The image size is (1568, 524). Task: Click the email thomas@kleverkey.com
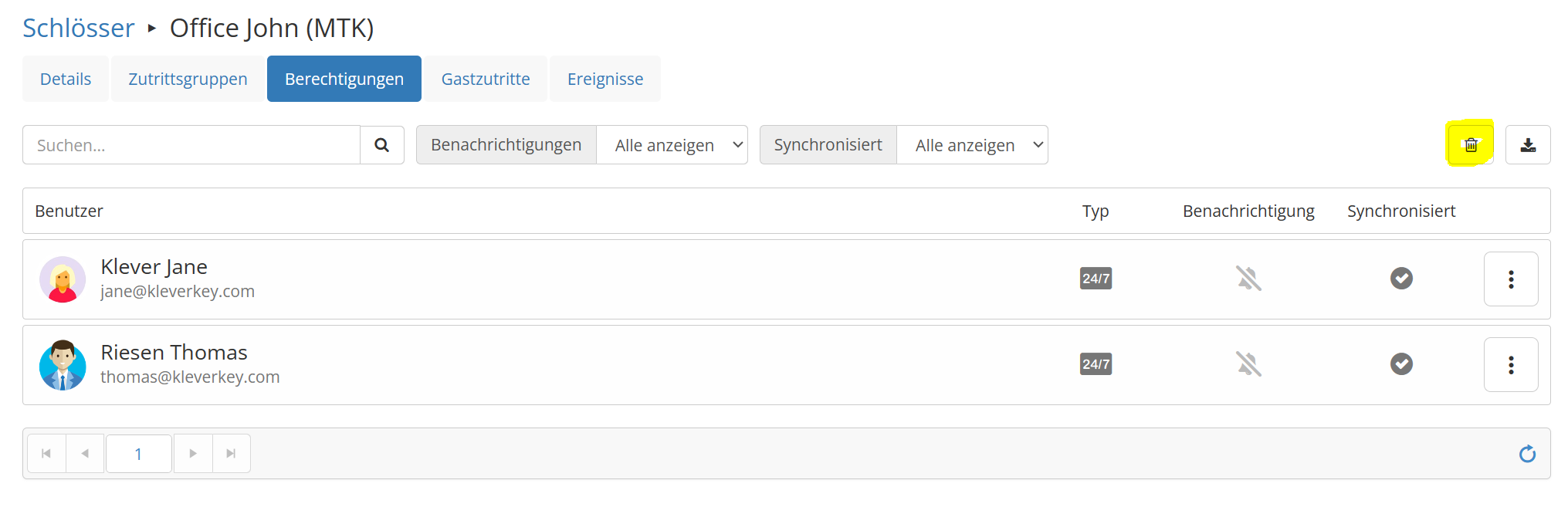coord(190,377)
